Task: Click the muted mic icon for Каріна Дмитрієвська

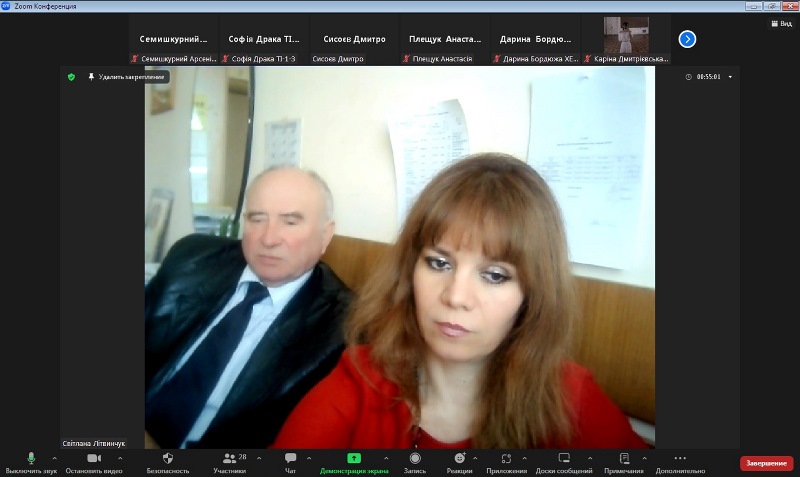Action: pyautogui.click(x=587, y=59)
